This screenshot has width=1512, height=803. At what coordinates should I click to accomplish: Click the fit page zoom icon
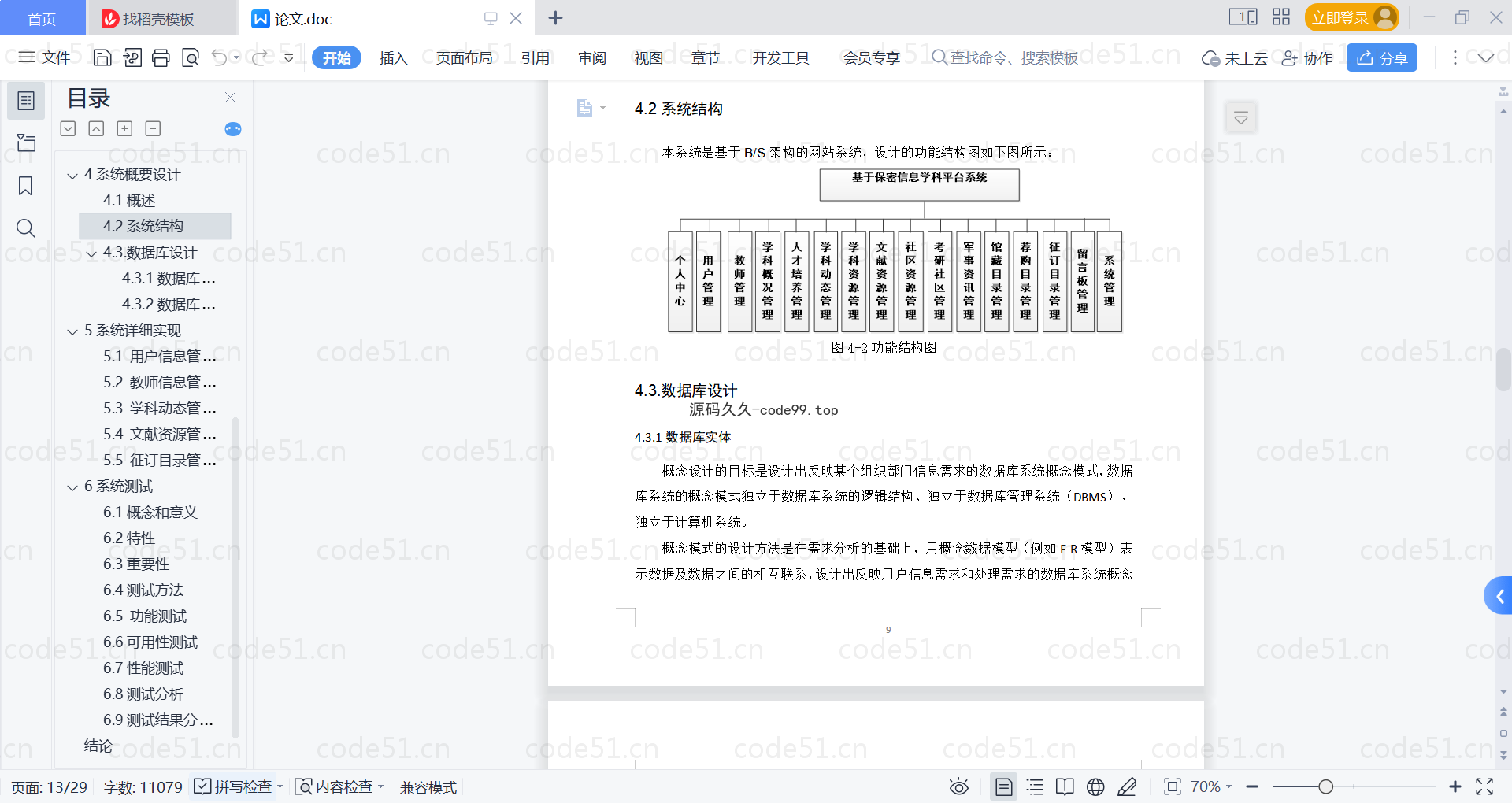pos(1173,786)
